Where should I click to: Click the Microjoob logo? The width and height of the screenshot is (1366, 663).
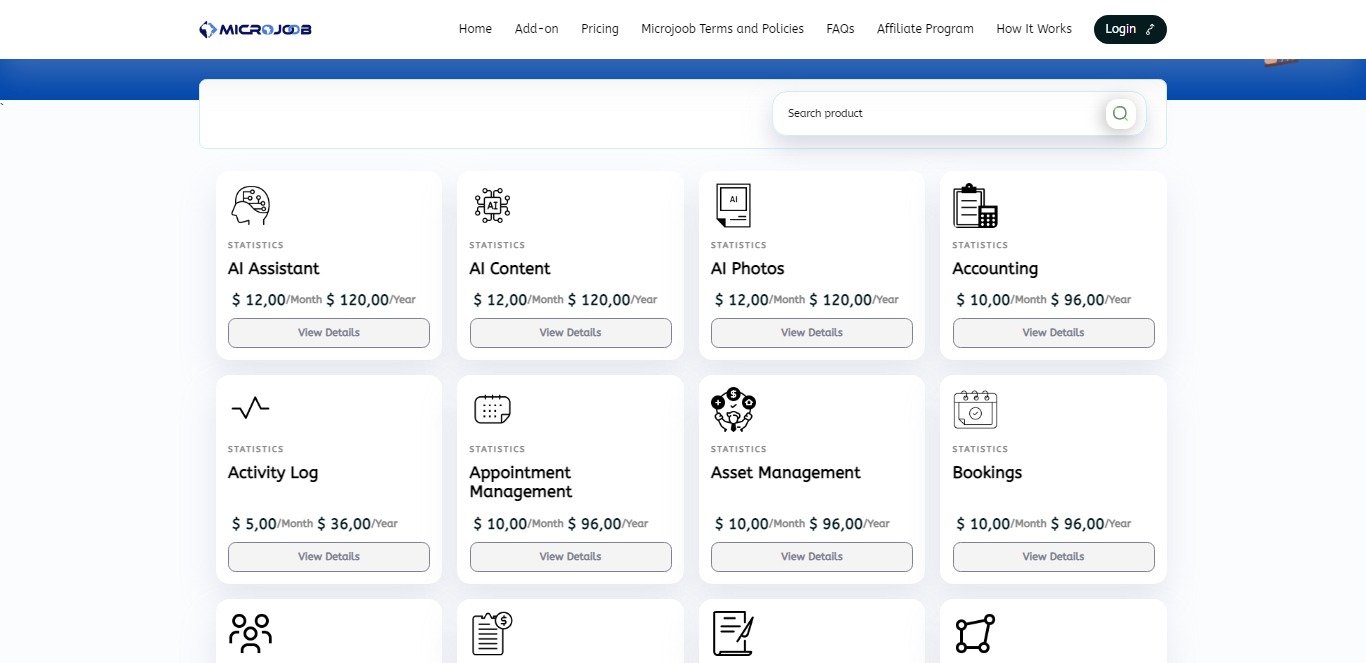click(x=256, y=29)
